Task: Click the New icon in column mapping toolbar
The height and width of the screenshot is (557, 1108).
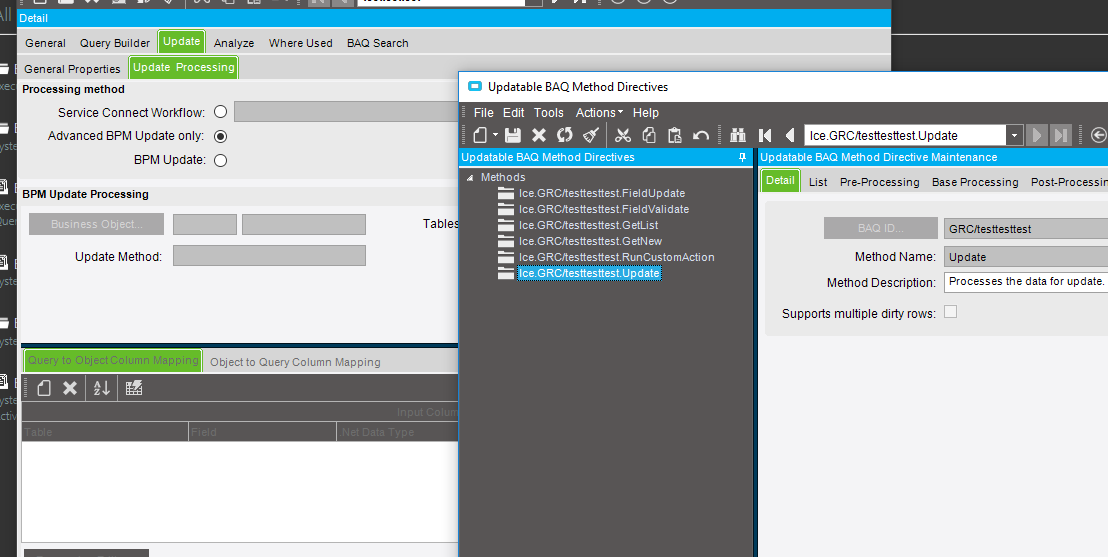Action: (44, 387)
